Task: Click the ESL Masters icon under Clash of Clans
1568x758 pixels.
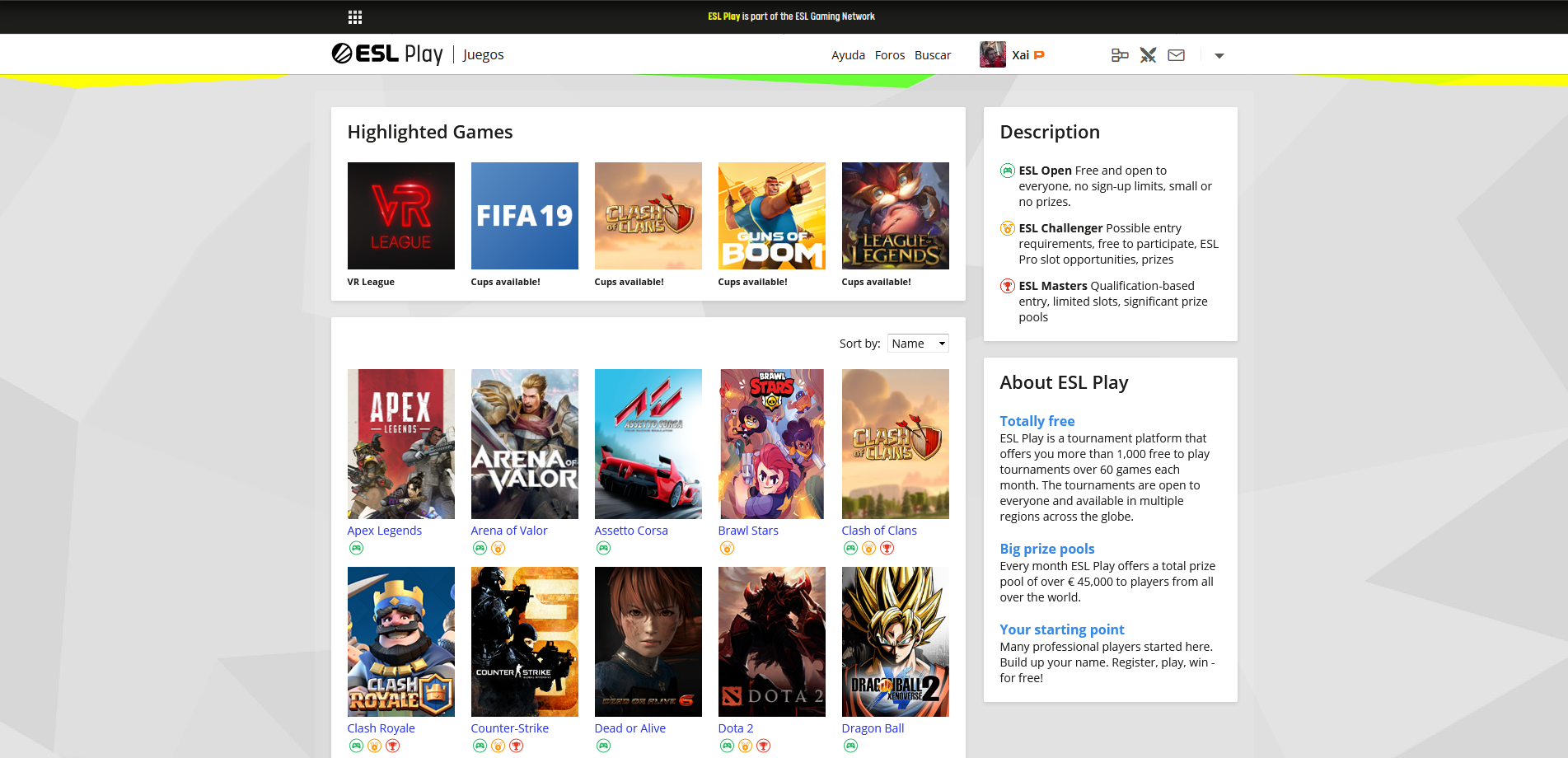Action: point(887,548)
